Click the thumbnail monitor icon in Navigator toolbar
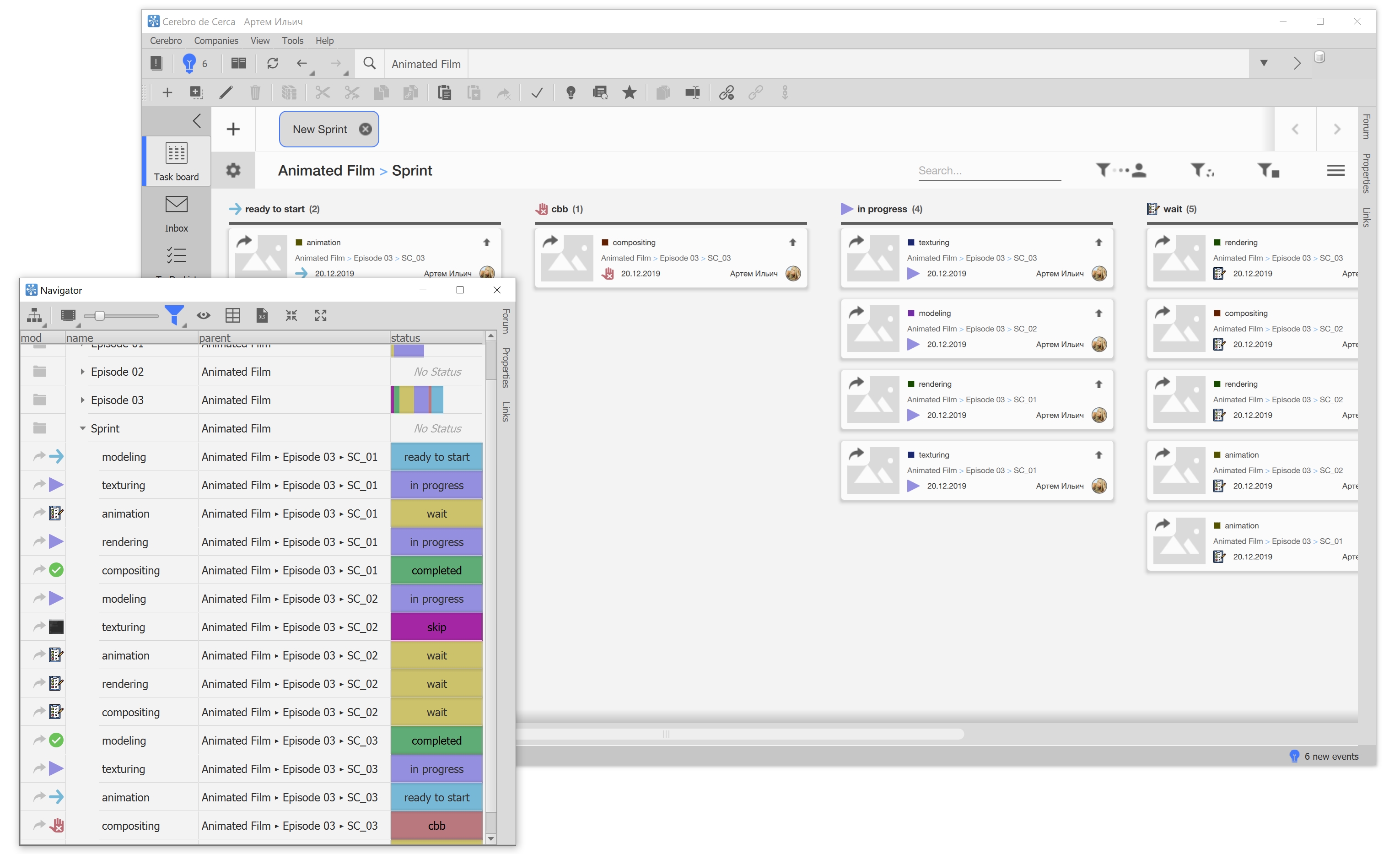 click(x=68, y=315)
